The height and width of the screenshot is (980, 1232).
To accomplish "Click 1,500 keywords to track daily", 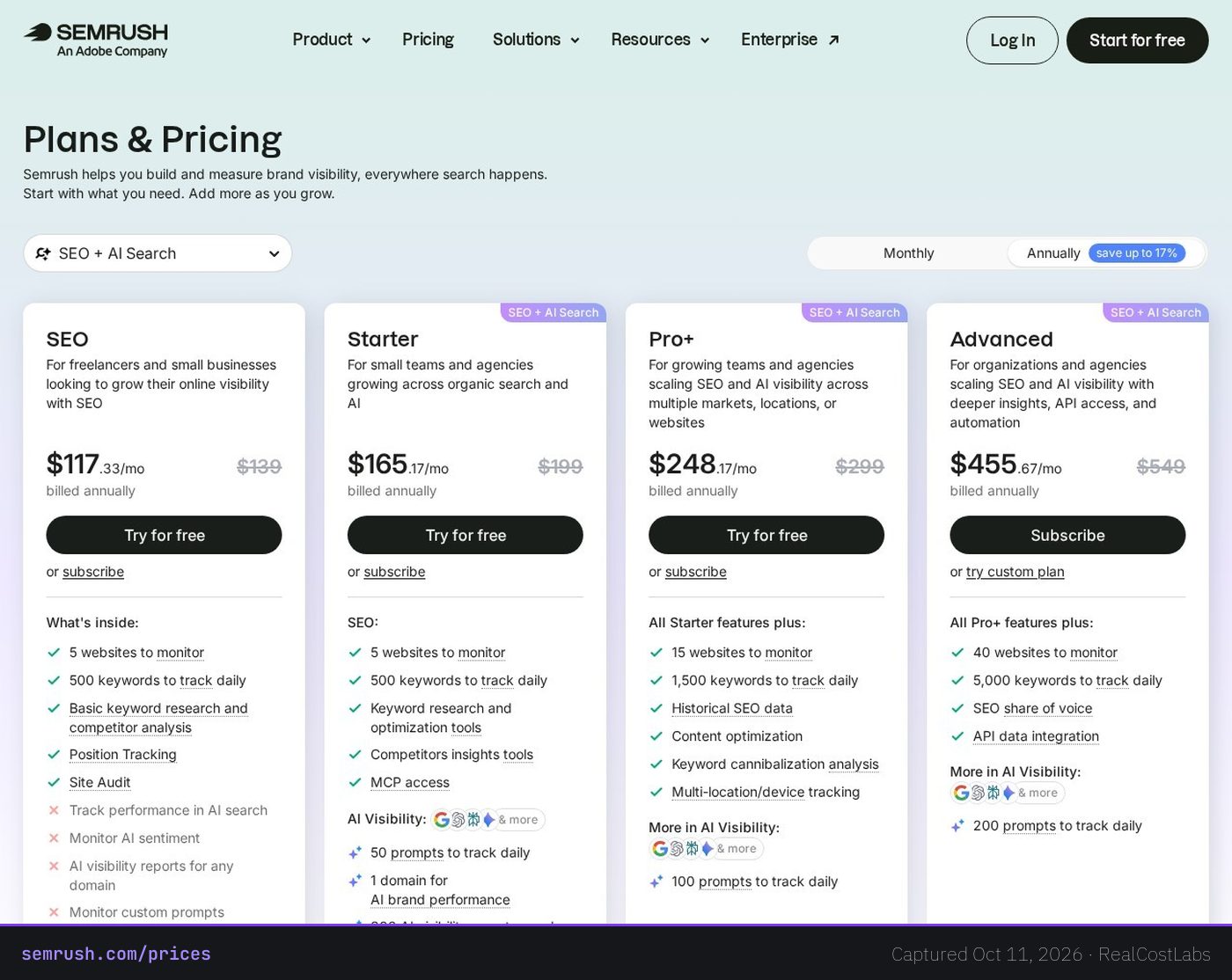I will click(x=765, y=681).
